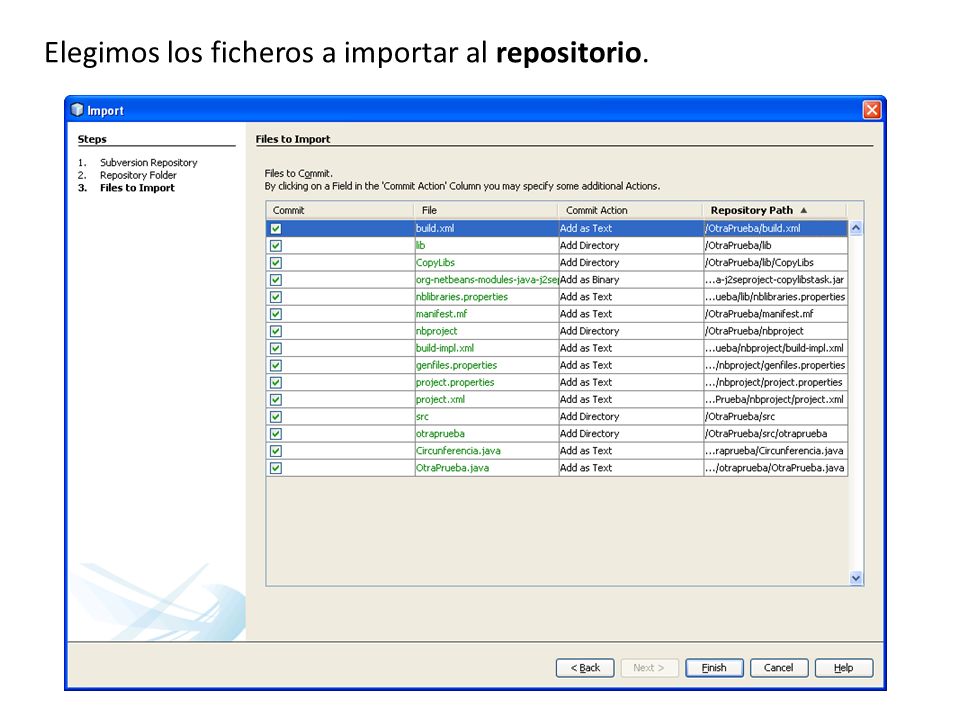Open Commit Action for nblibraries.properties
The height and width of the screenshot is (720, 960).
tap(631, 297)
